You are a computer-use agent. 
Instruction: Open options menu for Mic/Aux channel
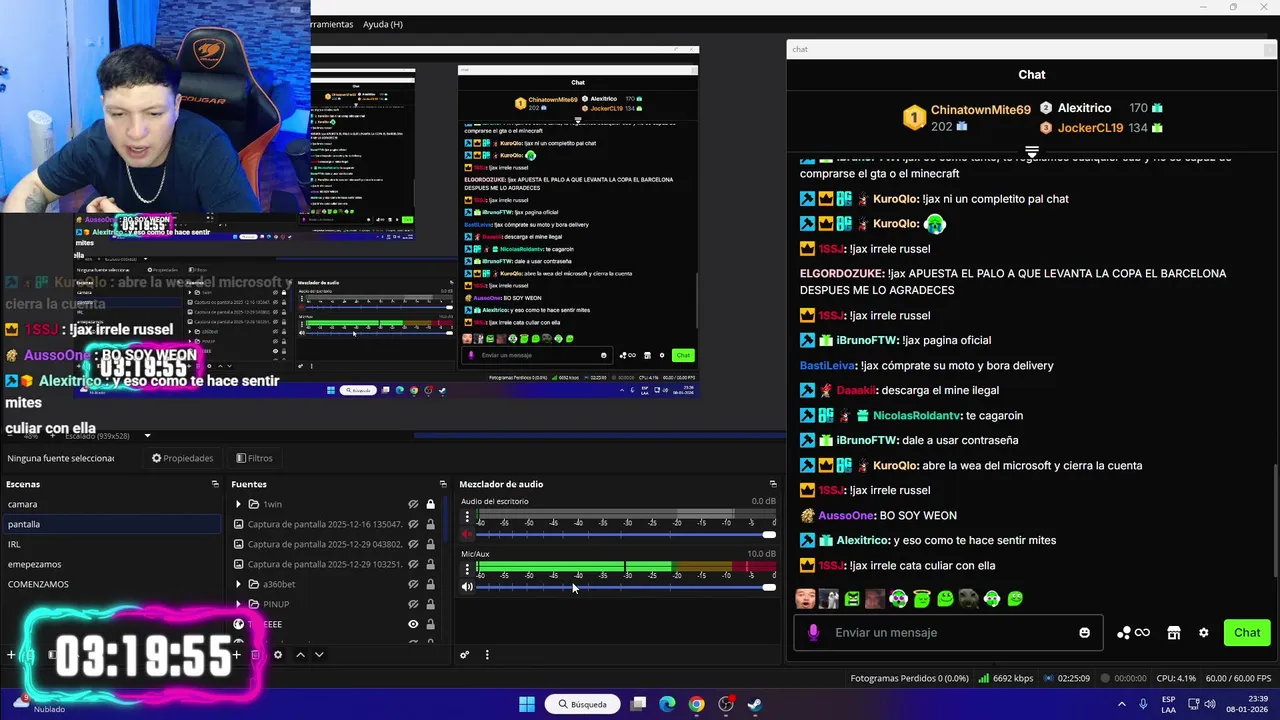466,569
